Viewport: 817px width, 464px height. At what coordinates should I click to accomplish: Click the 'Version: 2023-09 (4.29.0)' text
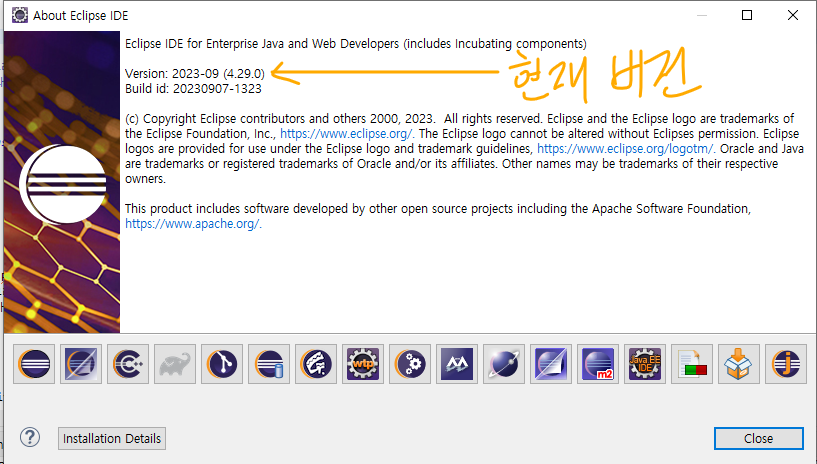pos(195,74)
